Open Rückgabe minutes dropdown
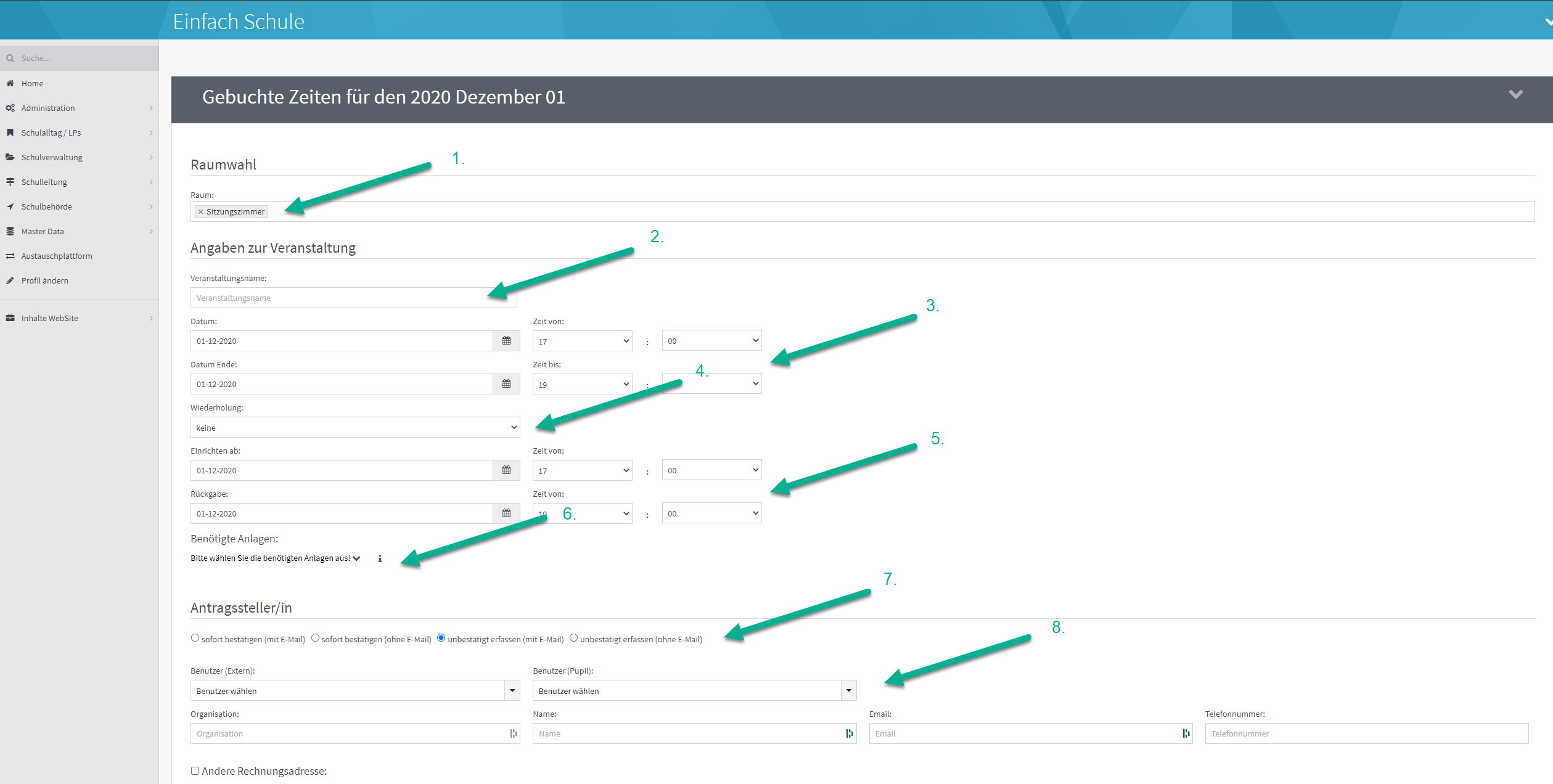Viewport: 1553px width, 784px height. [711, 513]
